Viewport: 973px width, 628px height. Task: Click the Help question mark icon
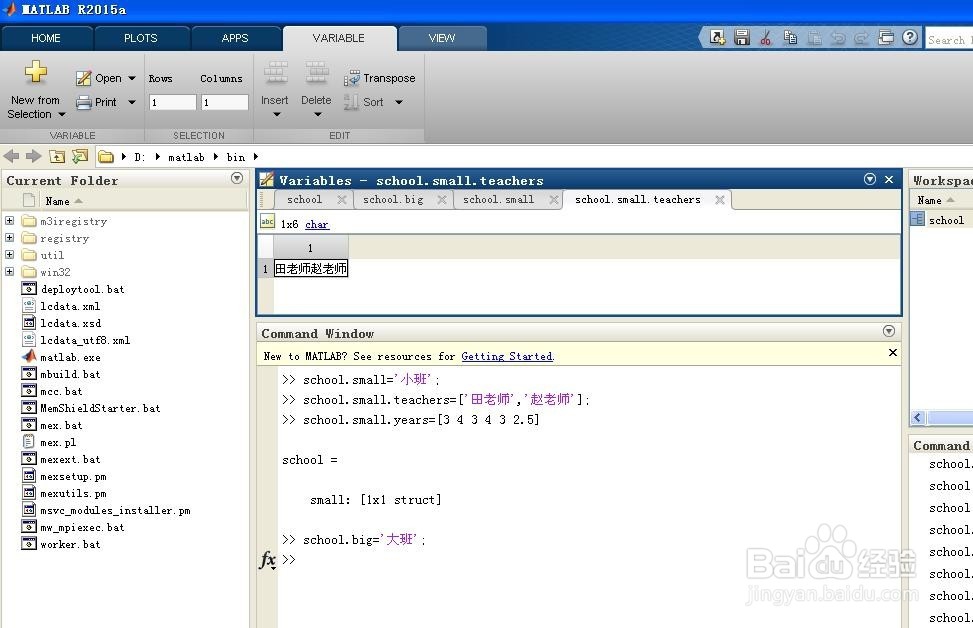pos(910,37)
